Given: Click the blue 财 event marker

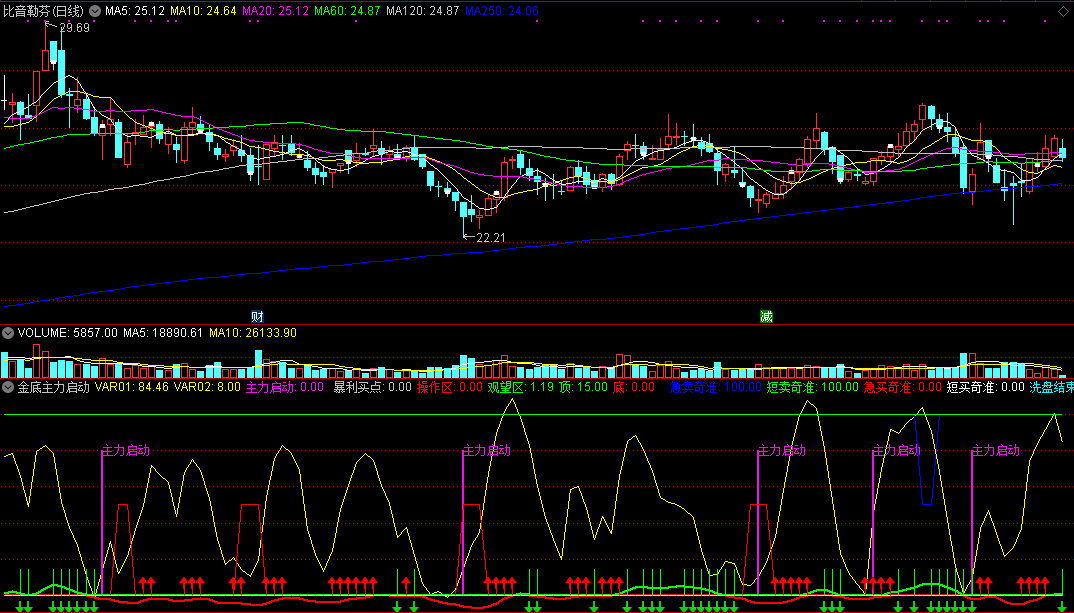Looking at the screenshot, I should [258, 316].
